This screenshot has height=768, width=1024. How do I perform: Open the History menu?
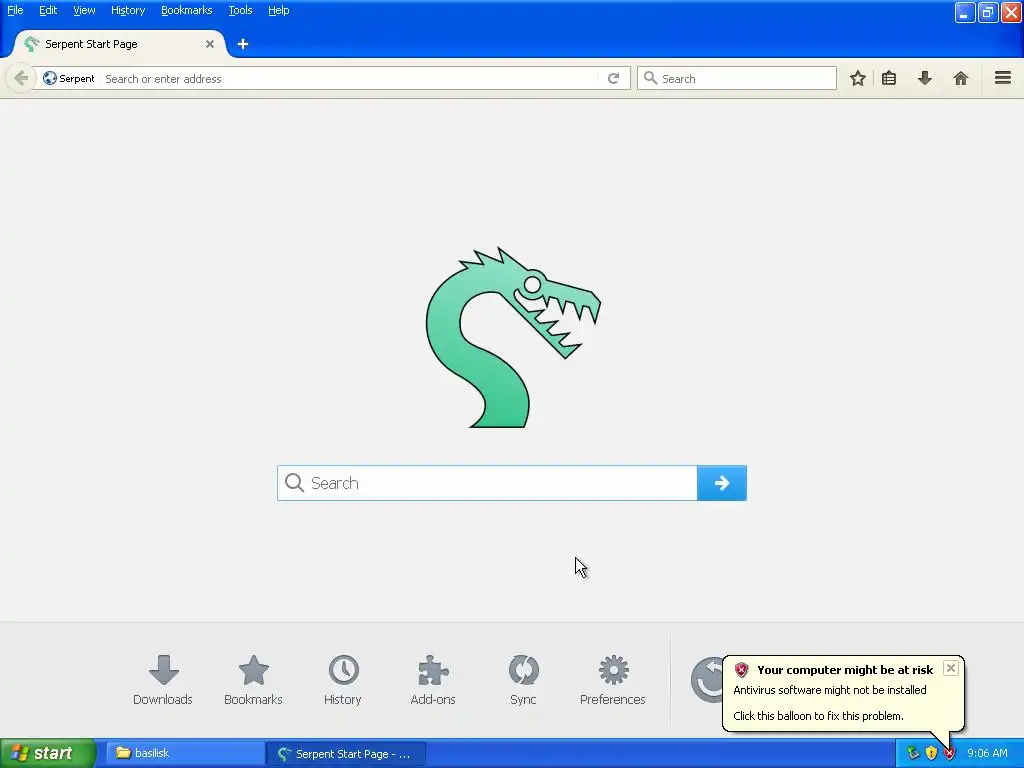pyautogui.click(x=128, y=10)
